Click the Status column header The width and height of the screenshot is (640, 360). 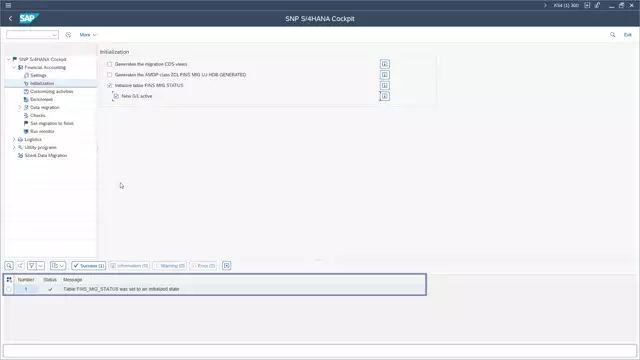click(x=50, y=280)
